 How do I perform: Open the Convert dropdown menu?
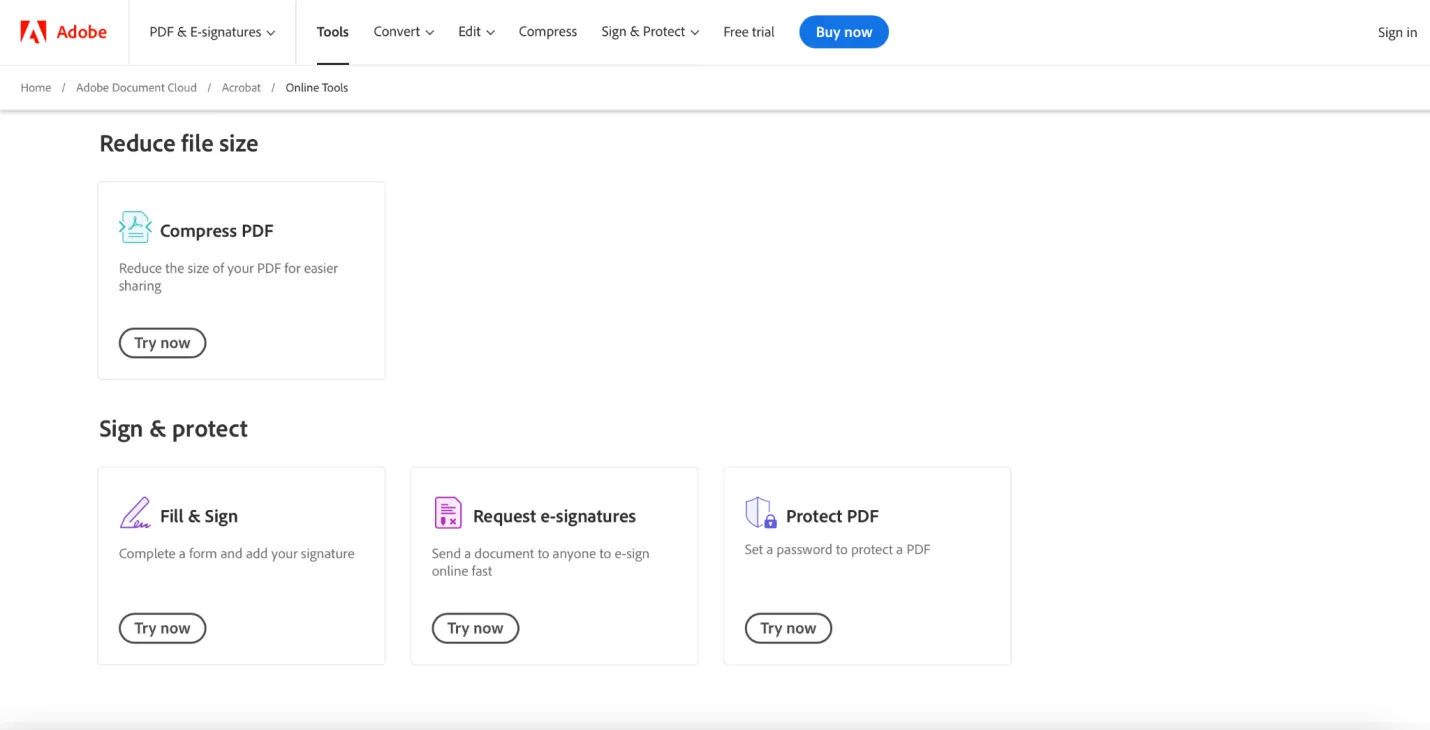coord(404,32)
